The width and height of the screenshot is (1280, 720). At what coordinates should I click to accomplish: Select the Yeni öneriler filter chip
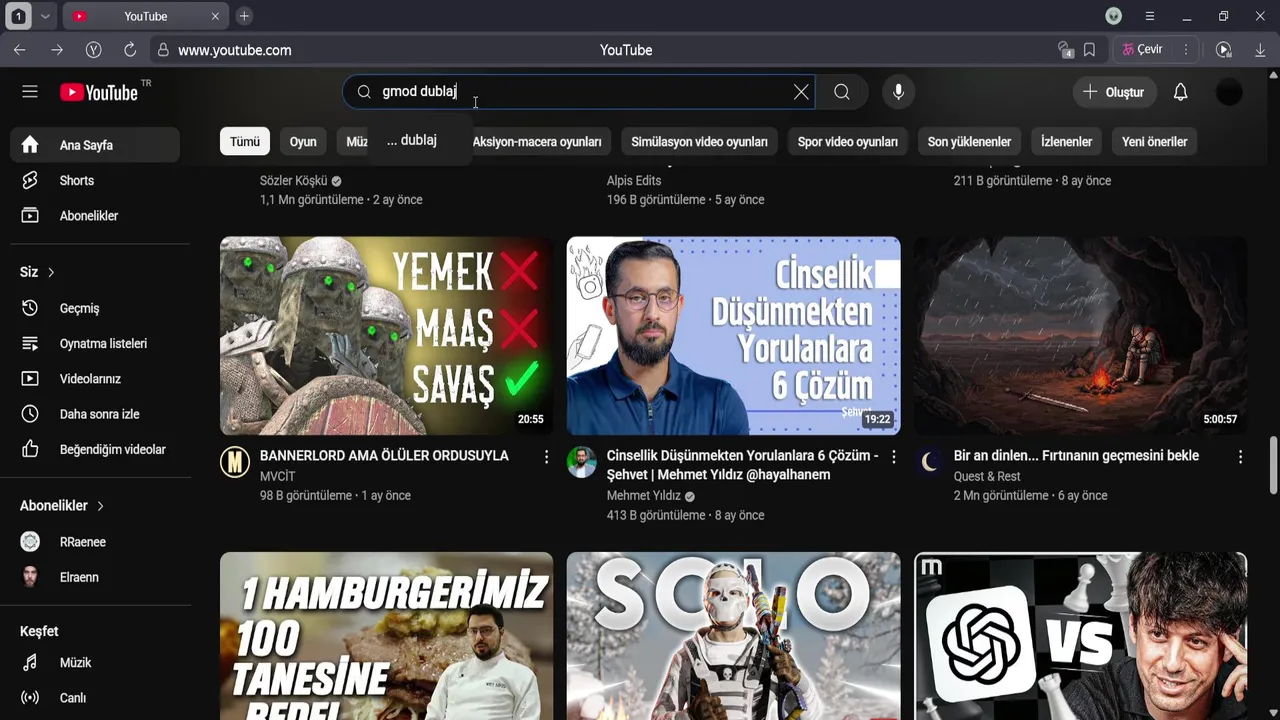pyautogui.click(x=1154, y=142)
